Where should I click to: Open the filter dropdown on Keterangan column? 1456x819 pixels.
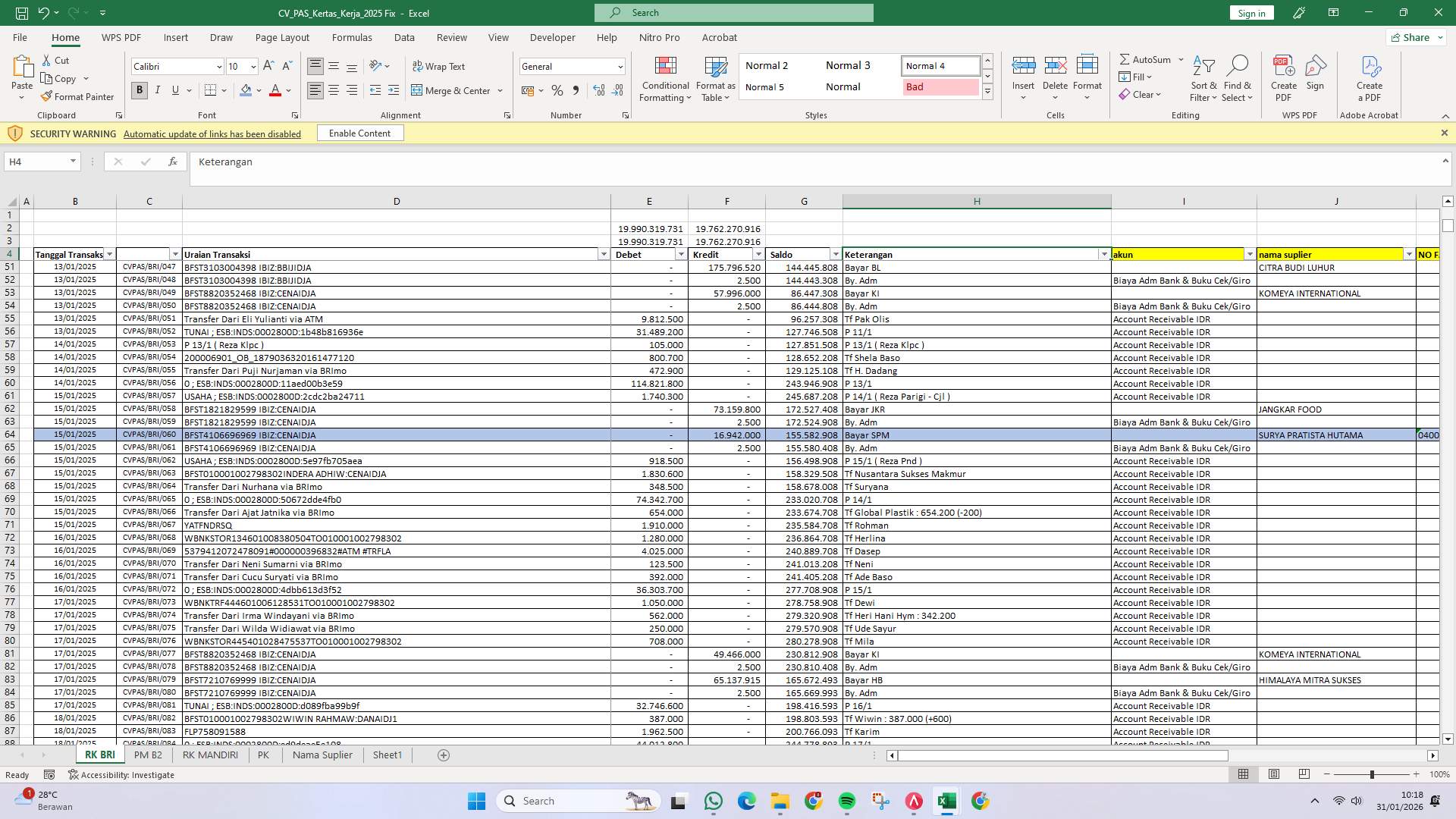(x=1104, y=254)
